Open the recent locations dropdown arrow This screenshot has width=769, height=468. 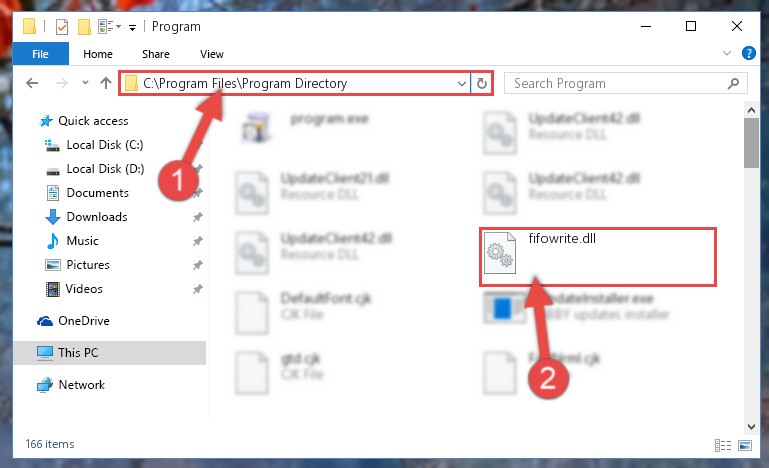coord(85,82)
